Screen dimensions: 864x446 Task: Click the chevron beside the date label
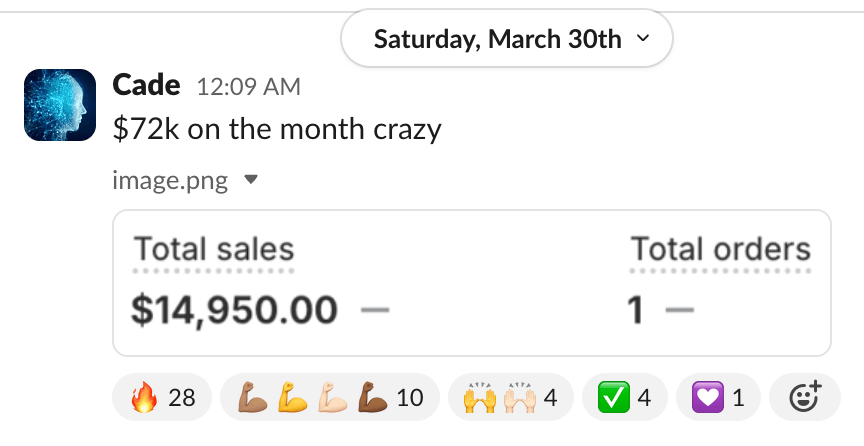(642, 40)
